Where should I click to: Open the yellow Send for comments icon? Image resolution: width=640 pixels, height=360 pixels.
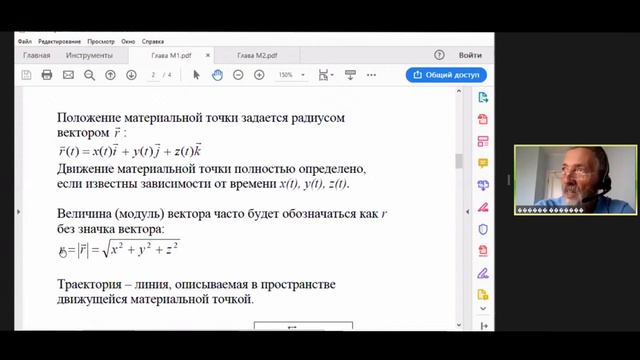(483, 295)
